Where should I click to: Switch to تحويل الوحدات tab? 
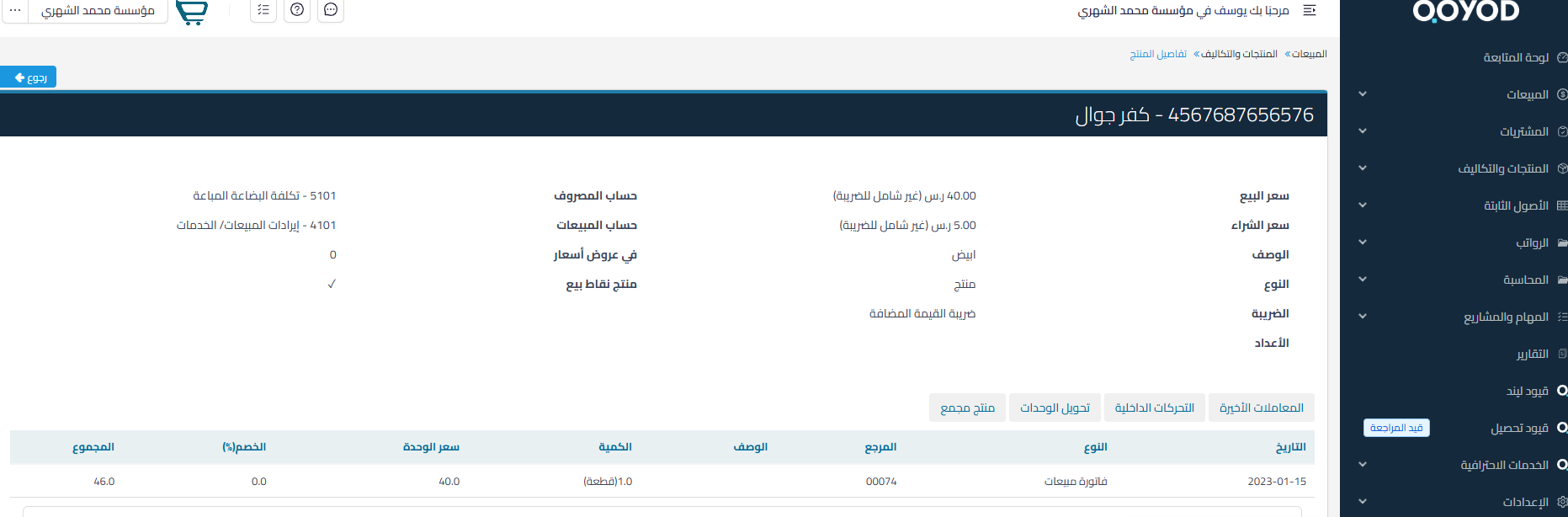pos(1055,408)
